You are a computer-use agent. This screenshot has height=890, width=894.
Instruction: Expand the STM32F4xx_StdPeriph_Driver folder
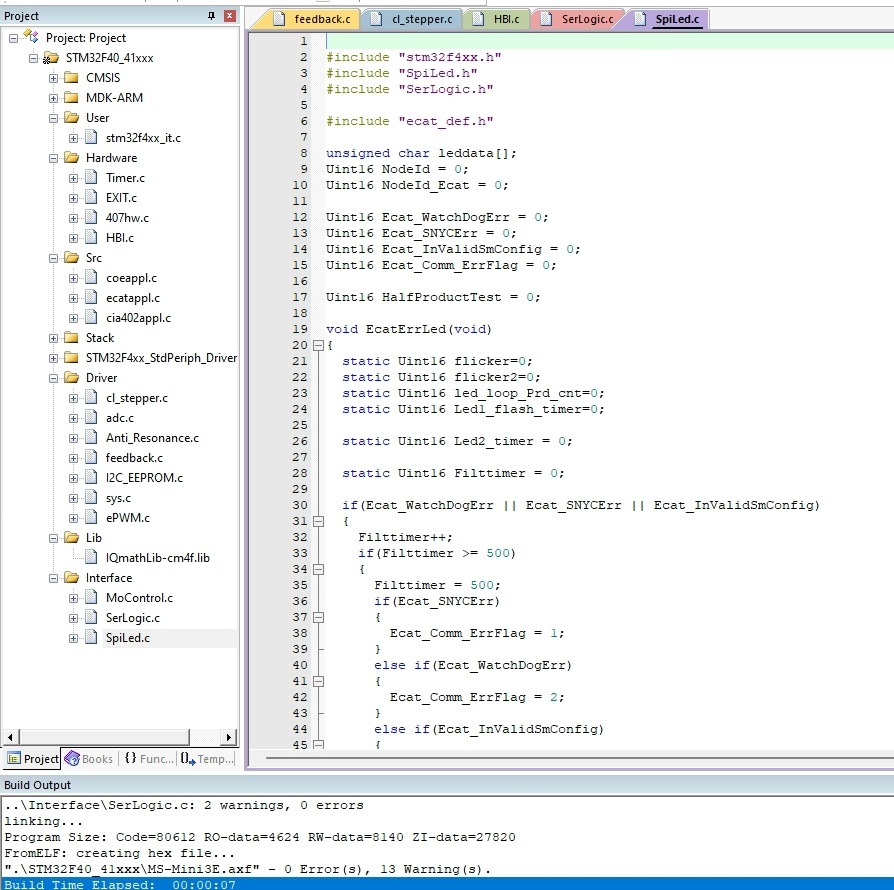click(53, 358)
